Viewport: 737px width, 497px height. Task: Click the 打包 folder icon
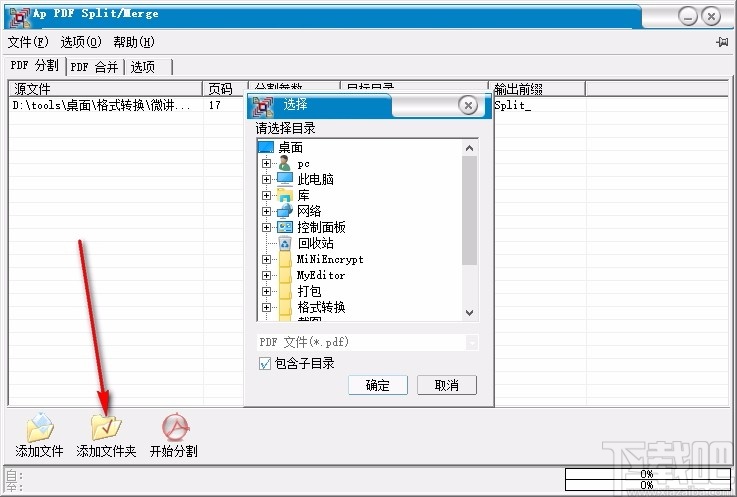click(285, 291)
